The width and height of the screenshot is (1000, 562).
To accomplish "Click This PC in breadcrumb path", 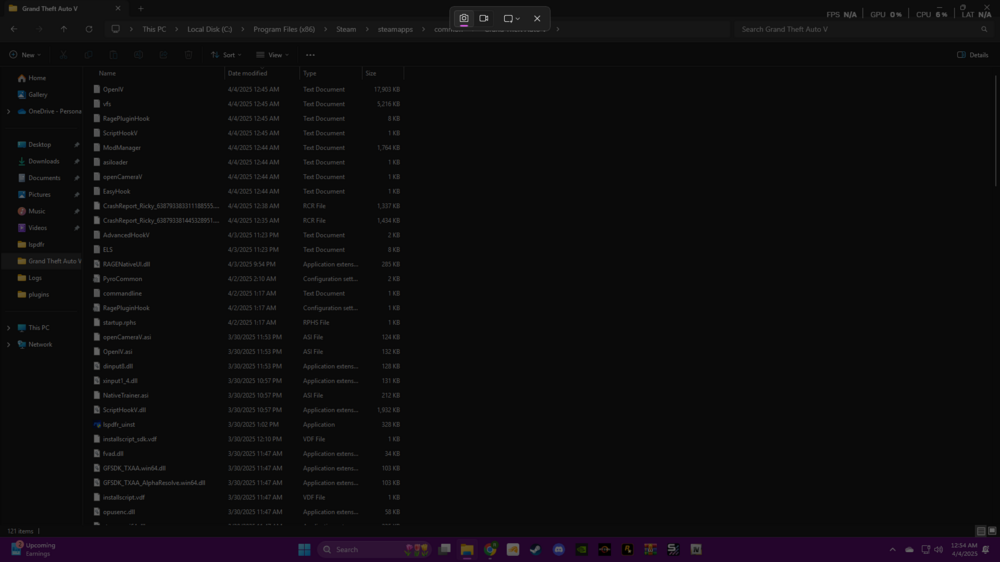I will coord(154,29).
